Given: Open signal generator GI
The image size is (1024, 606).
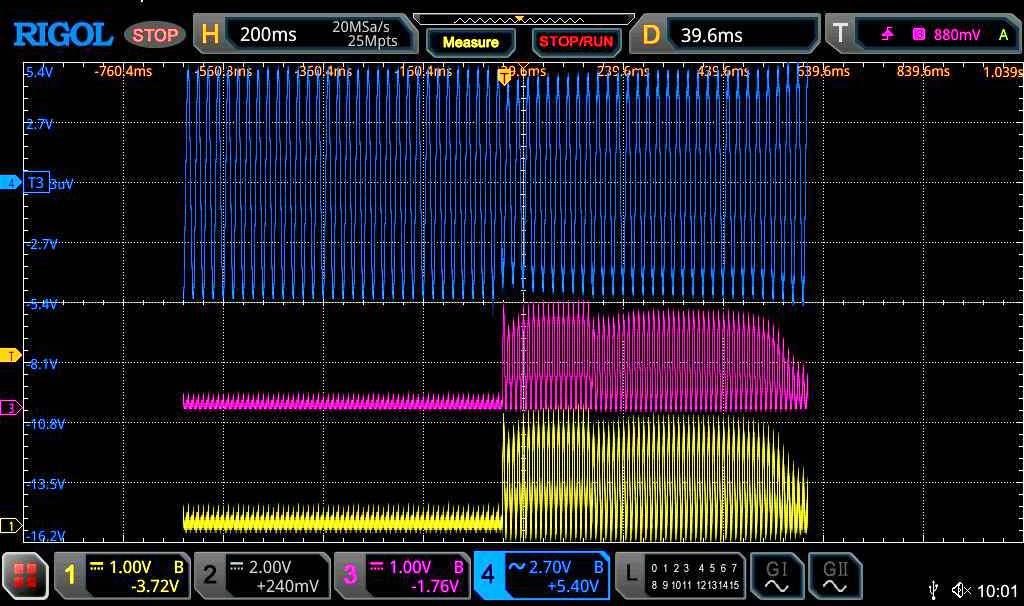Looking at the screenshot, I should [776, 575].
